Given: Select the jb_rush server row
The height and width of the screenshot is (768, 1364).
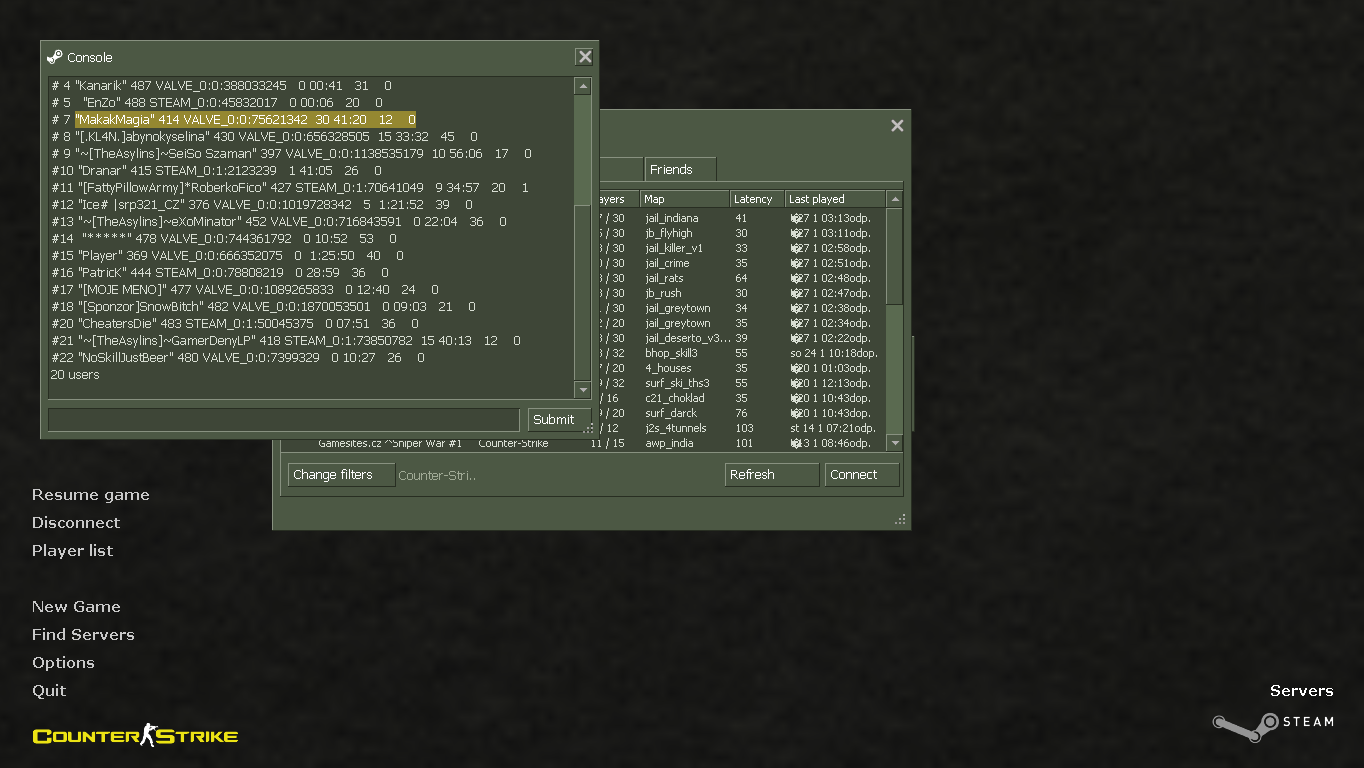Looking at the screenshot, I should tap(741, 293).
